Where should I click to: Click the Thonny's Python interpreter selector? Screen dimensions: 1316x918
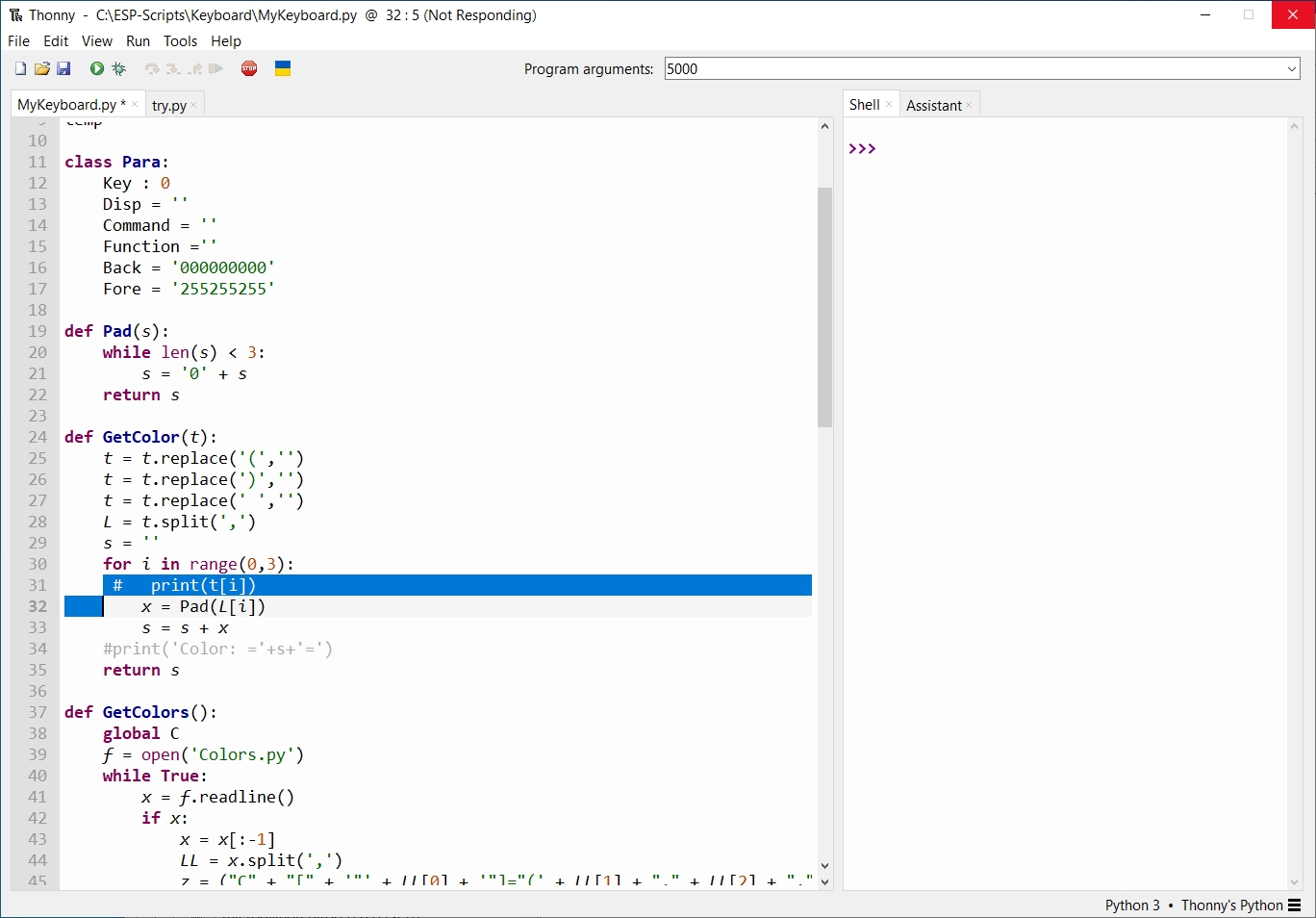pyautogui.click(x=1231, y=905)
